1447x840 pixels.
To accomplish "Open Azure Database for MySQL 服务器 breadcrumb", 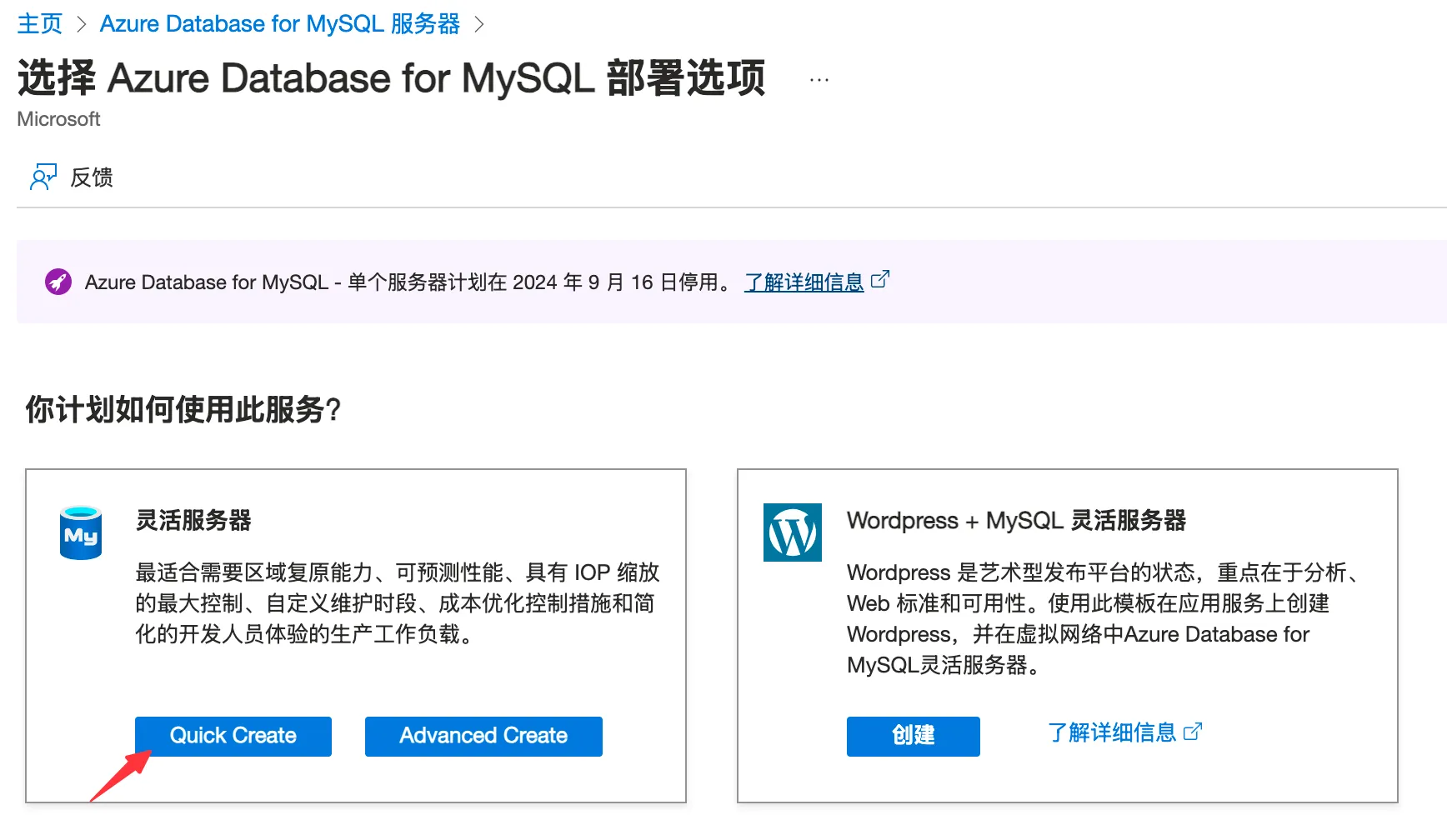I will 279,24.
